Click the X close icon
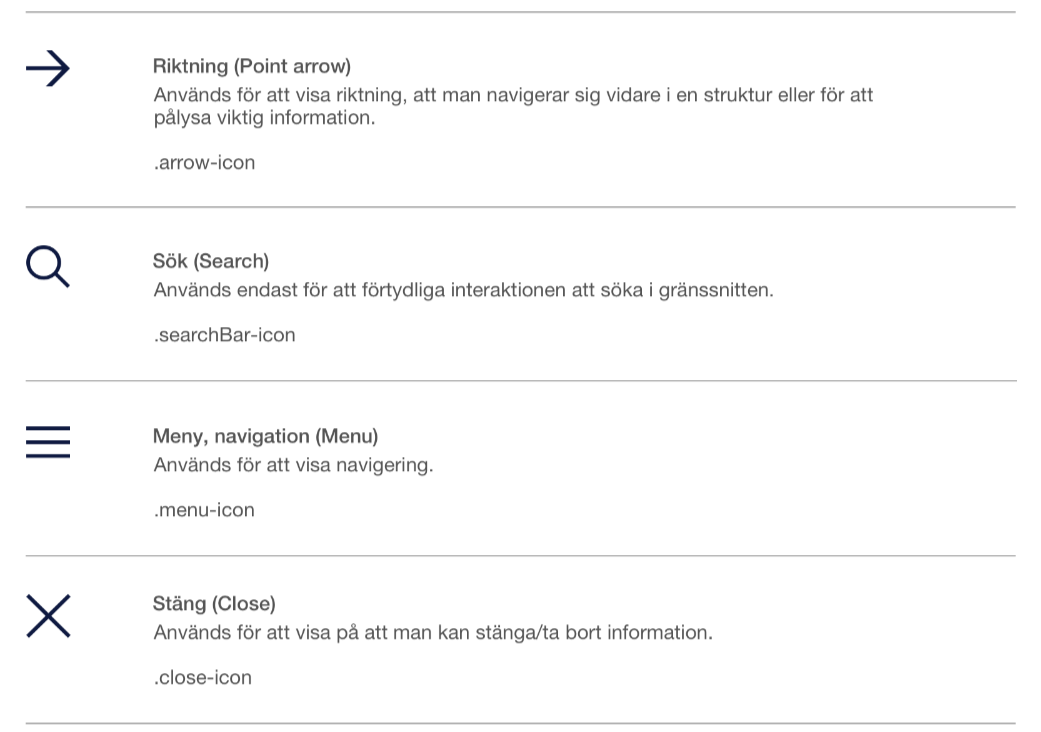The image size is (1041, 732). (x=48, y=616)
